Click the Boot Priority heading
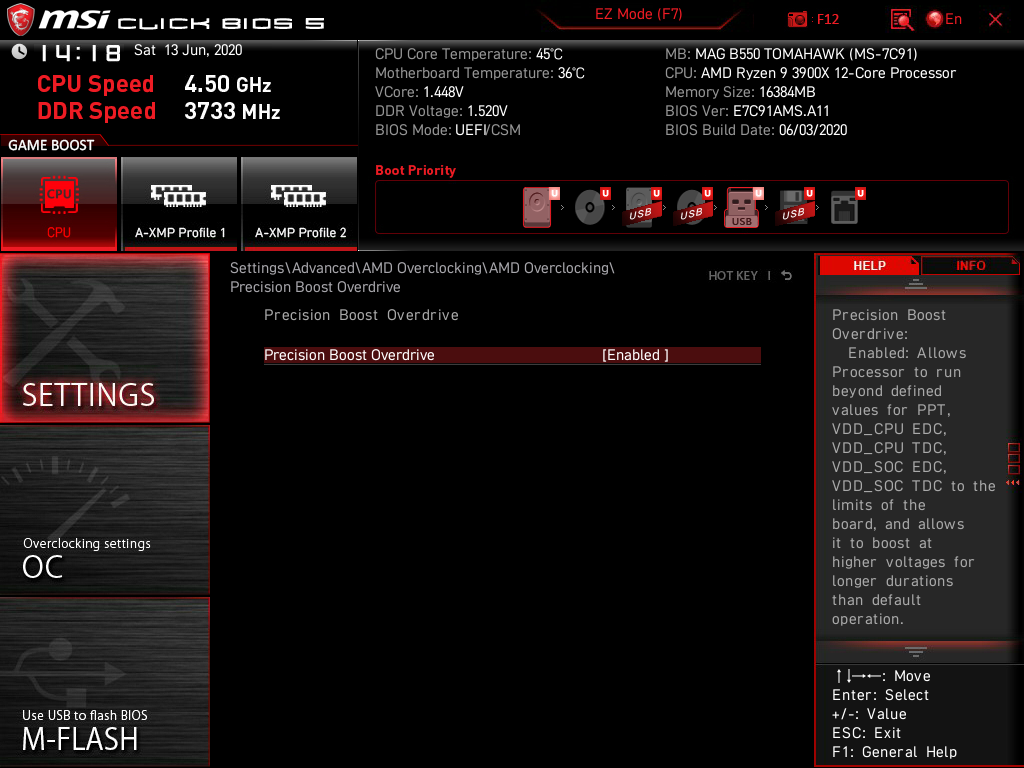The width and height of the screenshot is (1024, 768). (415, 170)
